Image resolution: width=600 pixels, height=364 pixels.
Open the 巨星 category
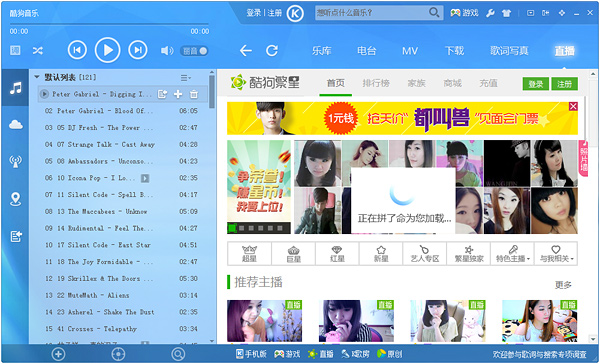[x=293, y=254]
